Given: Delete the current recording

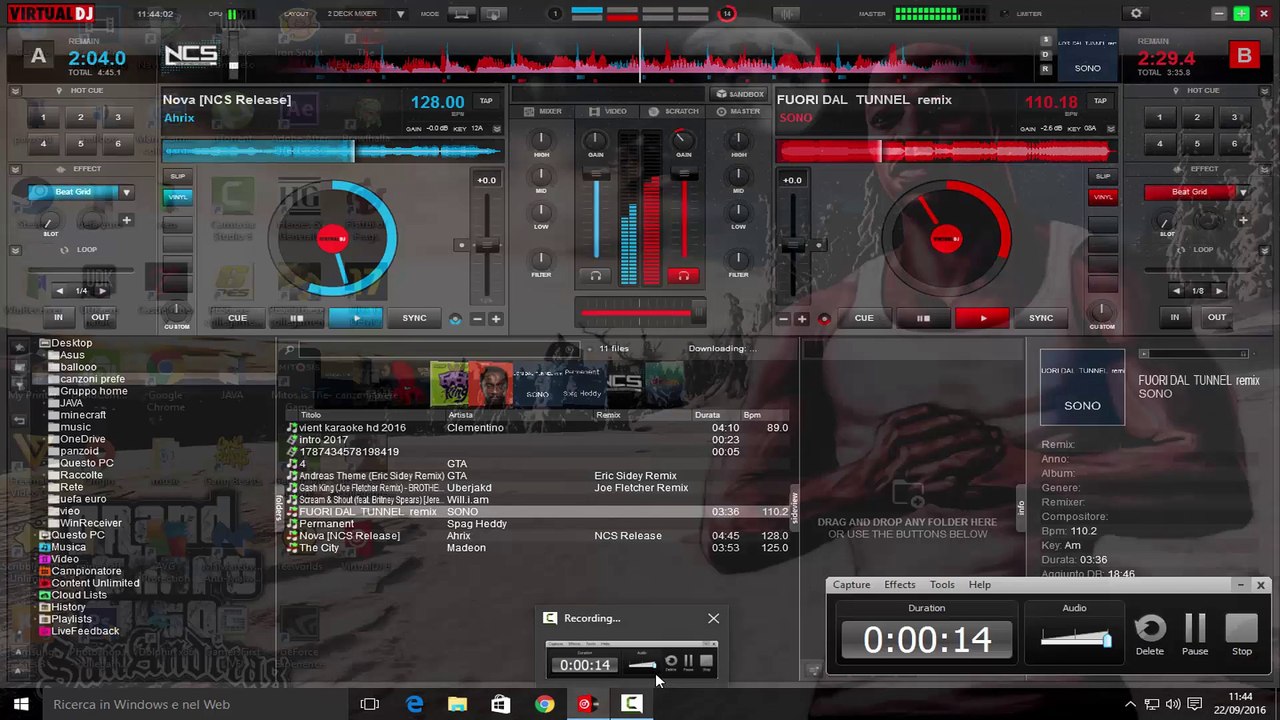Looking at the screenshot, I should (1150, 634).
